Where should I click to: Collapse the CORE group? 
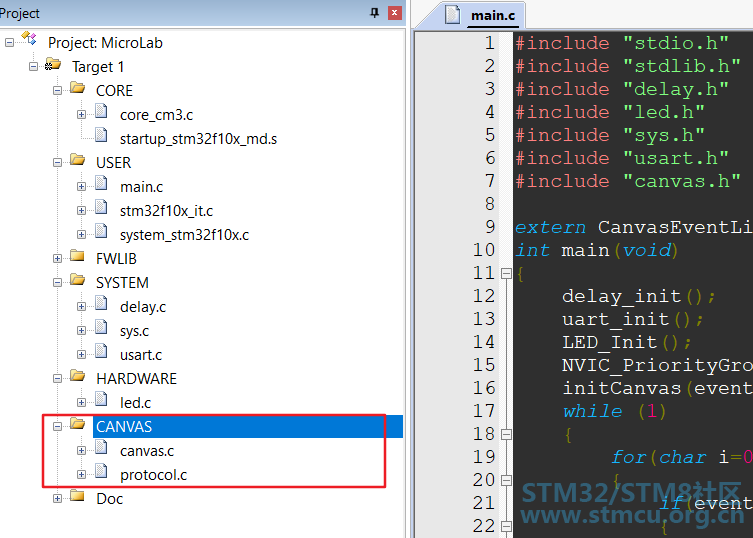click(57, 90)
